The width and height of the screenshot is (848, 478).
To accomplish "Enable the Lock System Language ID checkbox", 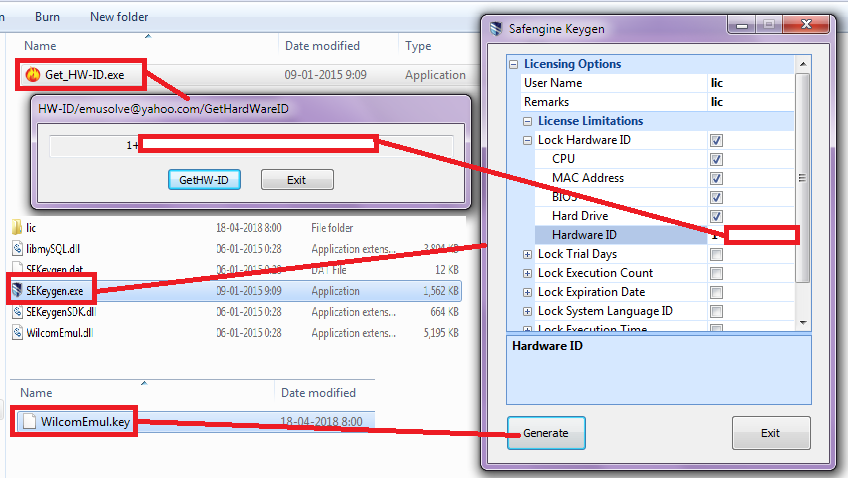I will 717,311.
